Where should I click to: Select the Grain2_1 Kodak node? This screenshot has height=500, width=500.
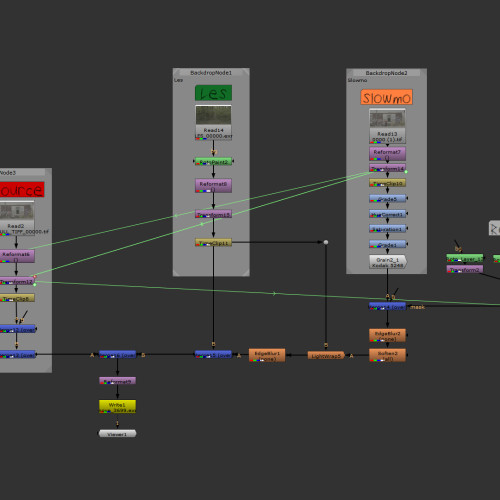[x=388, y=262]
